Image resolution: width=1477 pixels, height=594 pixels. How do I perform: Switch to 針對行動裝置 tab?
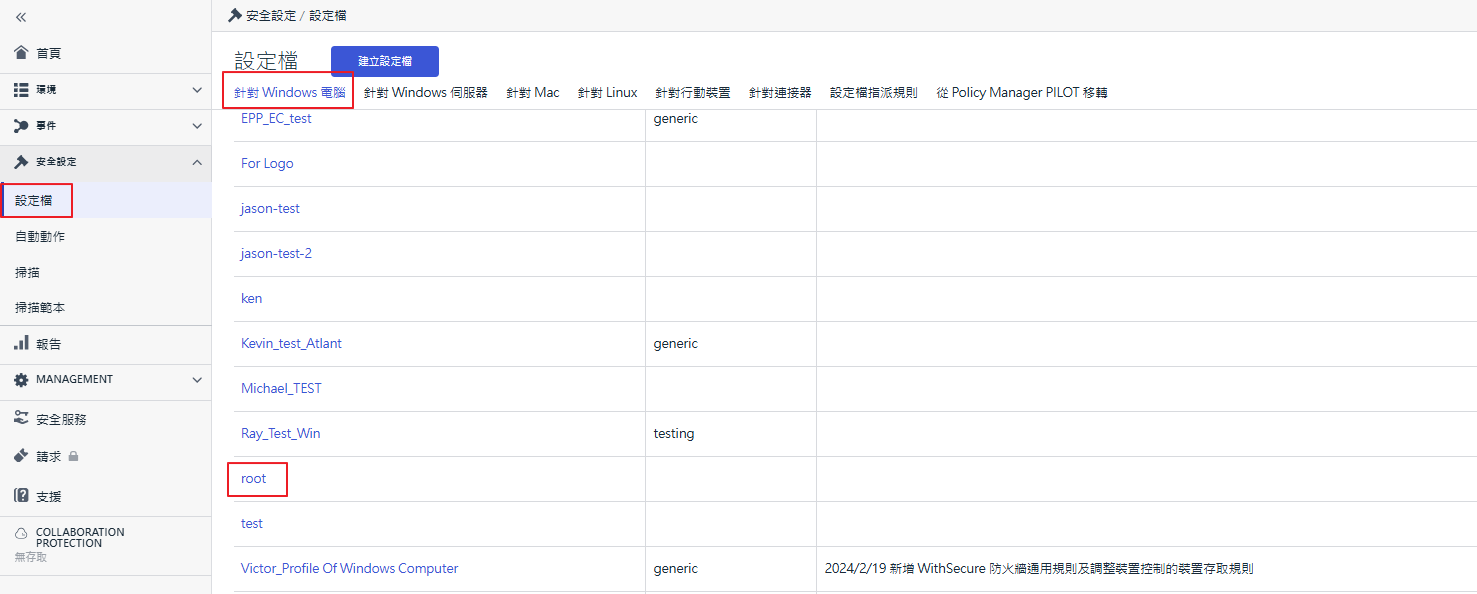693,92
